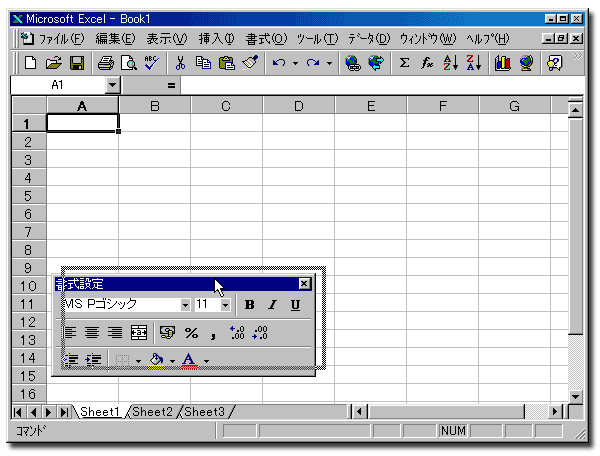Expand the Undo history dropdown arrow
The width and height of the screenshot is (600, 456).
pyautogui.click(x=295, y=63)
